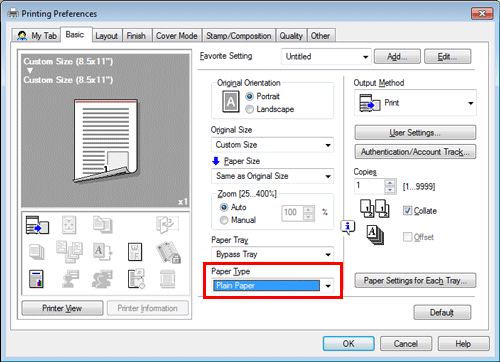
Task: Decrease copies with the down stepper arrow
Action: pos(390,190)
